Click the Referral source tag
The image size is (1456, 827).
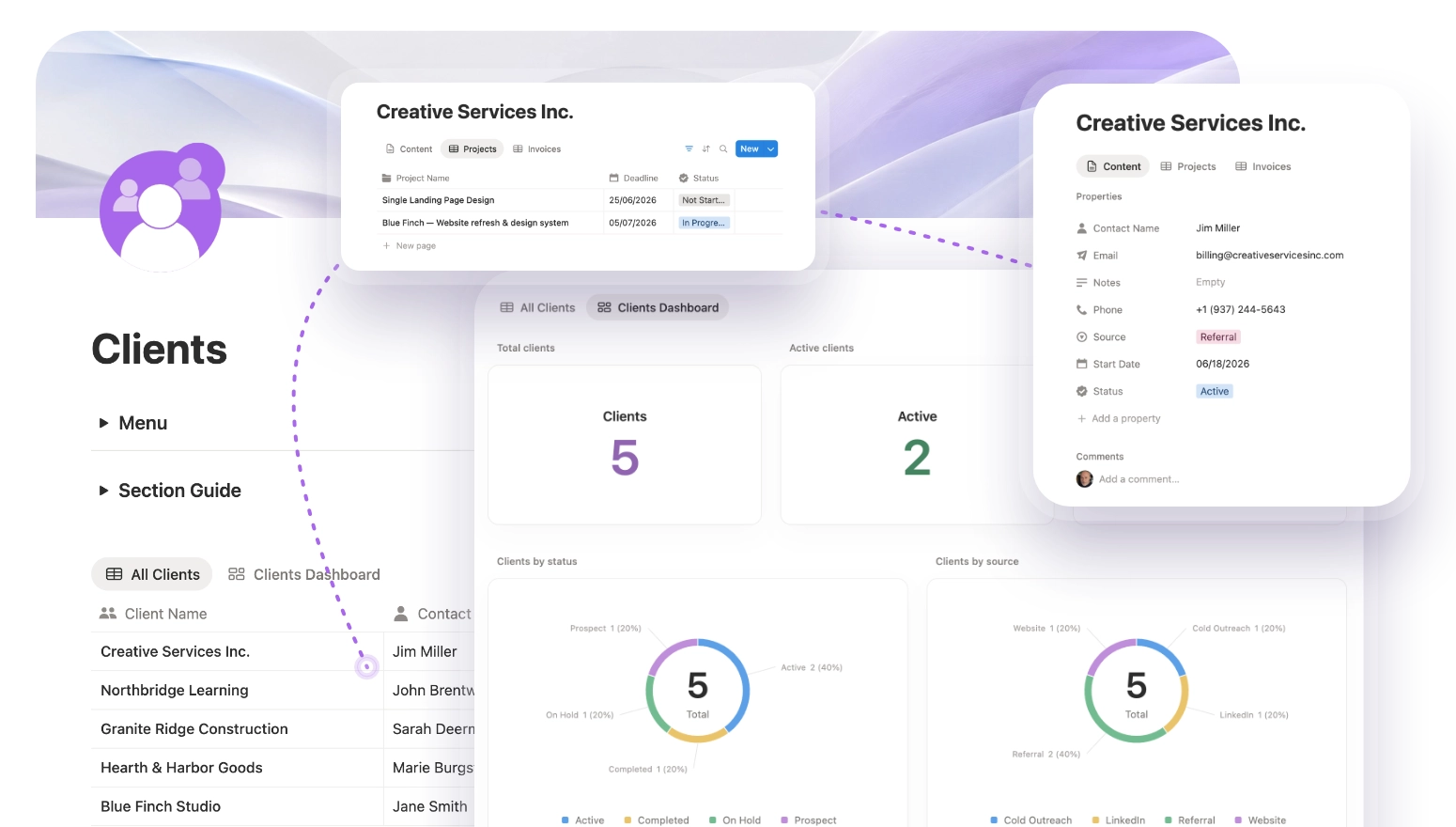[1218, 337]
